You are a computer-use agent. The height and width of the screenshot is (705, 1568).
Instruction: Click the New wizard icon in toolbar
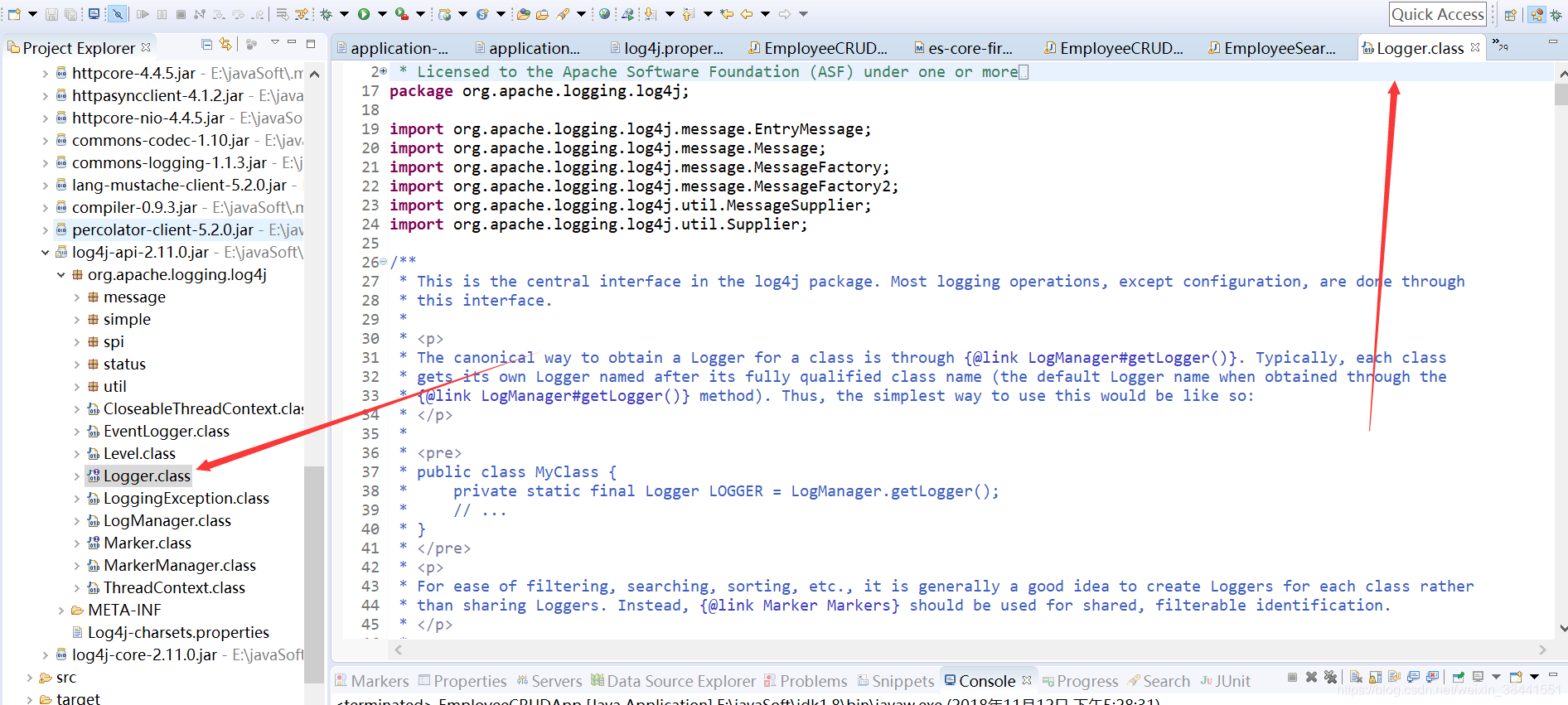click(14, 14)
